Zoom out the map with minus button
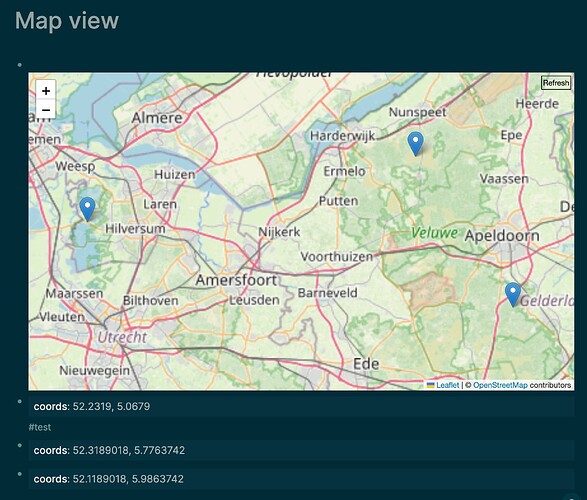Viewport: 587px width, 500px height. 46,110
